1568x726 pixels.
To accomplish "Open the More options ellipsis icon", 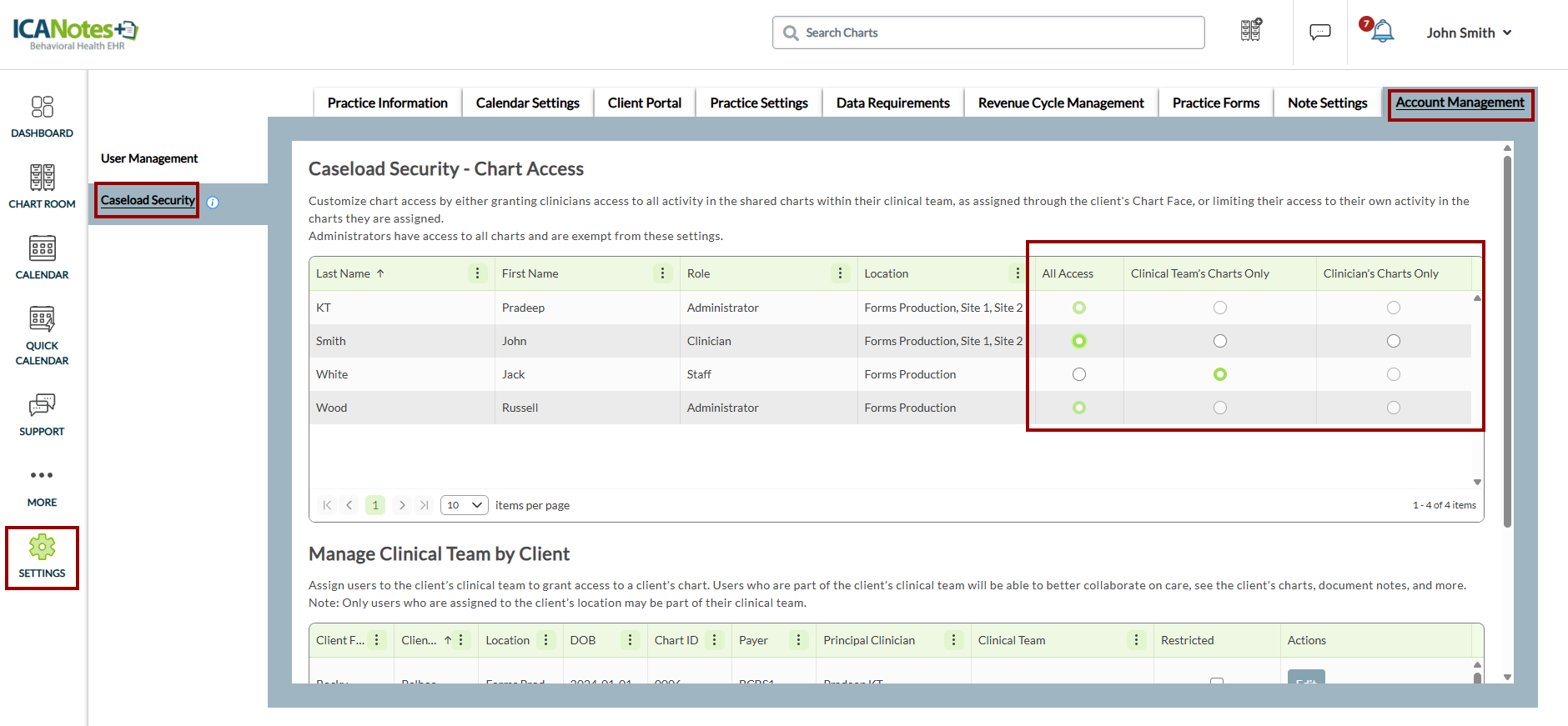I will (42, 475).
